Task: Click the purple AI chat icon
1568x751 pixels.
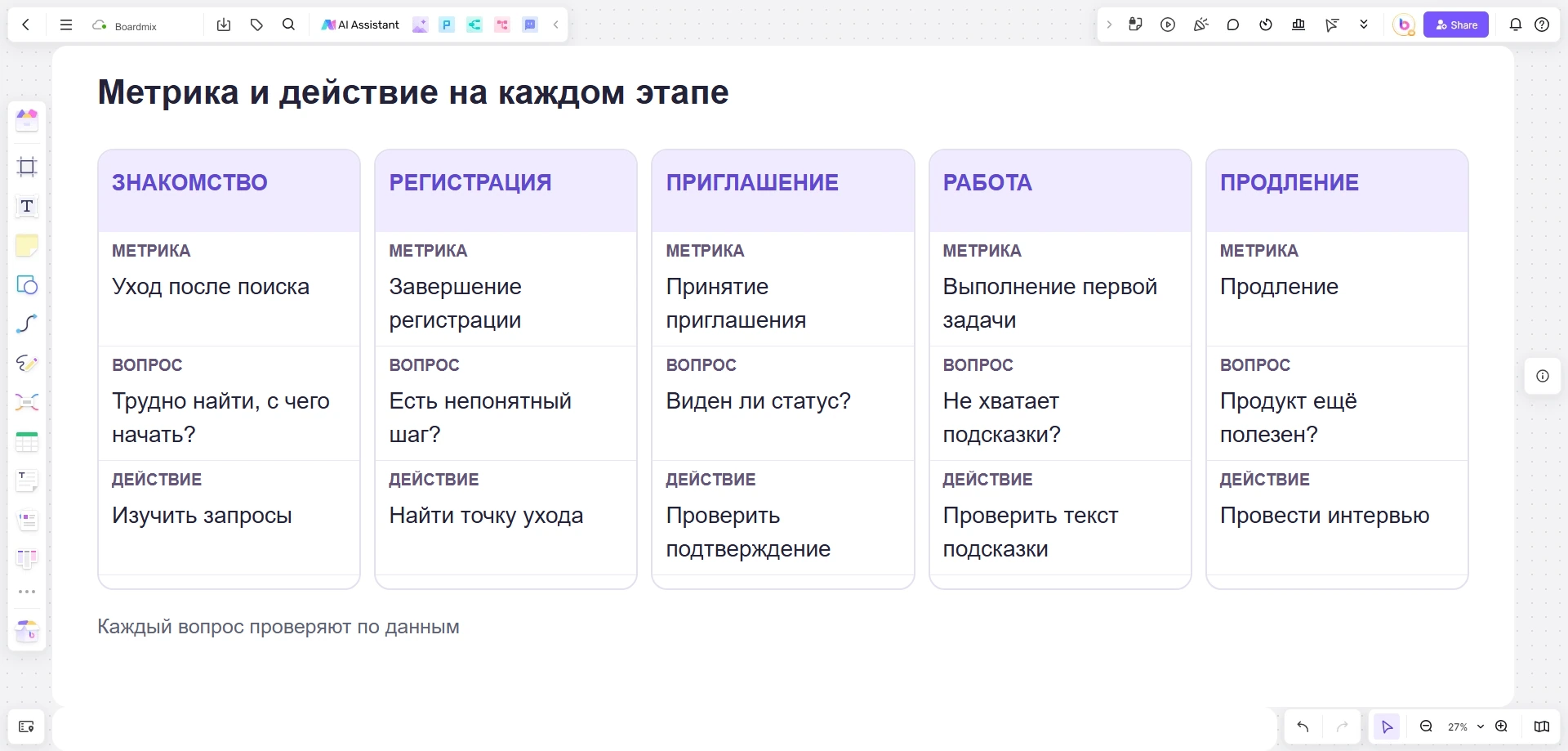Action: pyautogui.click(x=530, y=25)
